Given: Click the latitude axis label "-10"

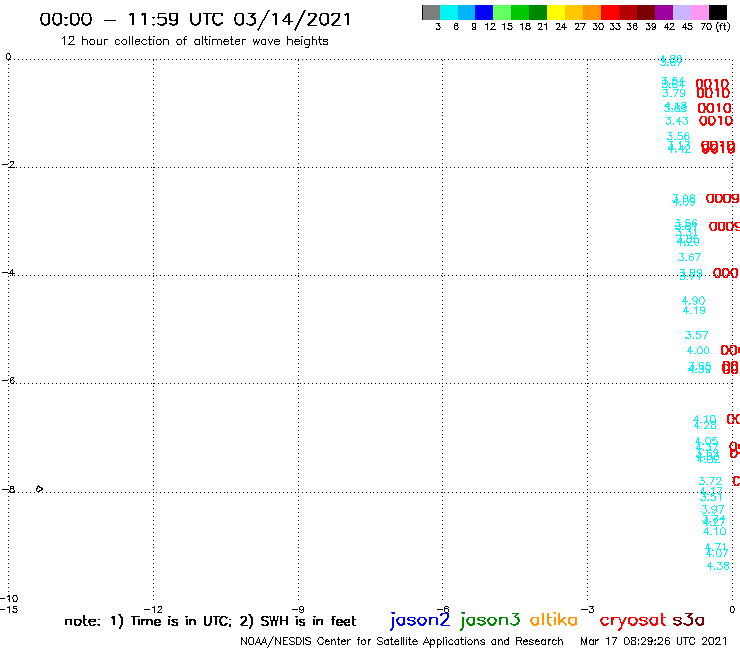Looking at the screenshot, I should tap(9, 599).
